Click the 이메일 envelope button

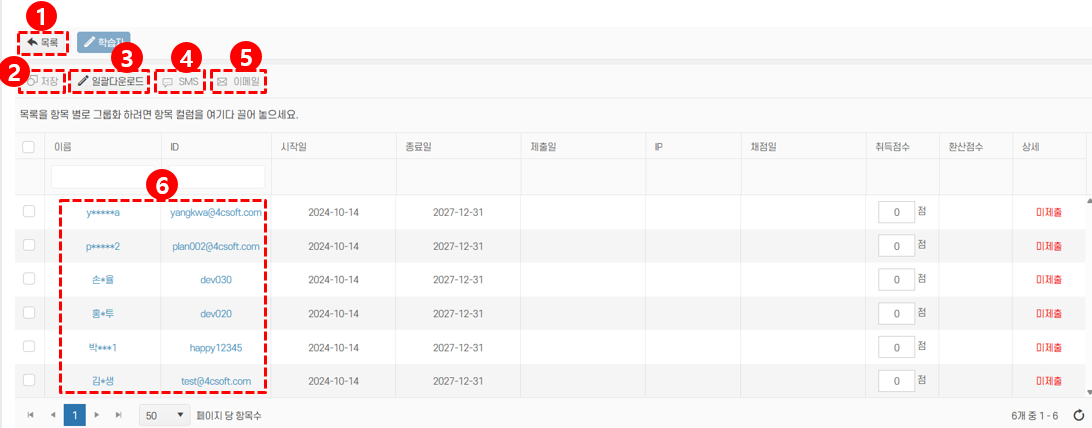coord(238,81)
